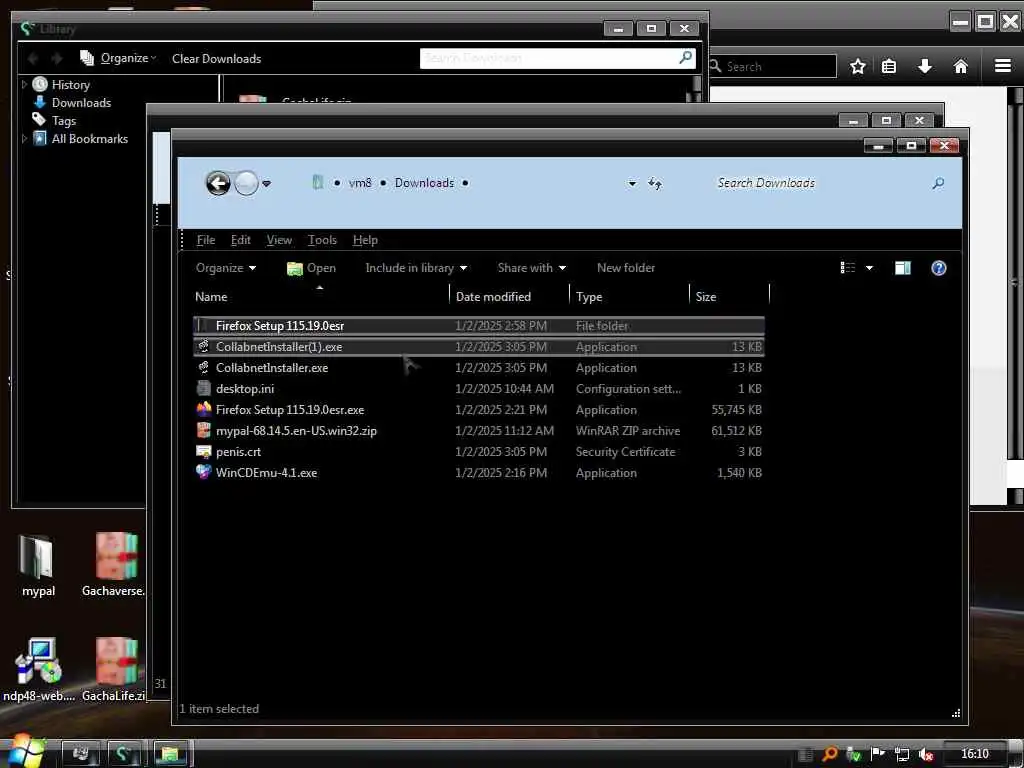The height and width of the screenshot is (768, 1024).
Task: Toggle the preview pane icon
Action: (903, 268)
